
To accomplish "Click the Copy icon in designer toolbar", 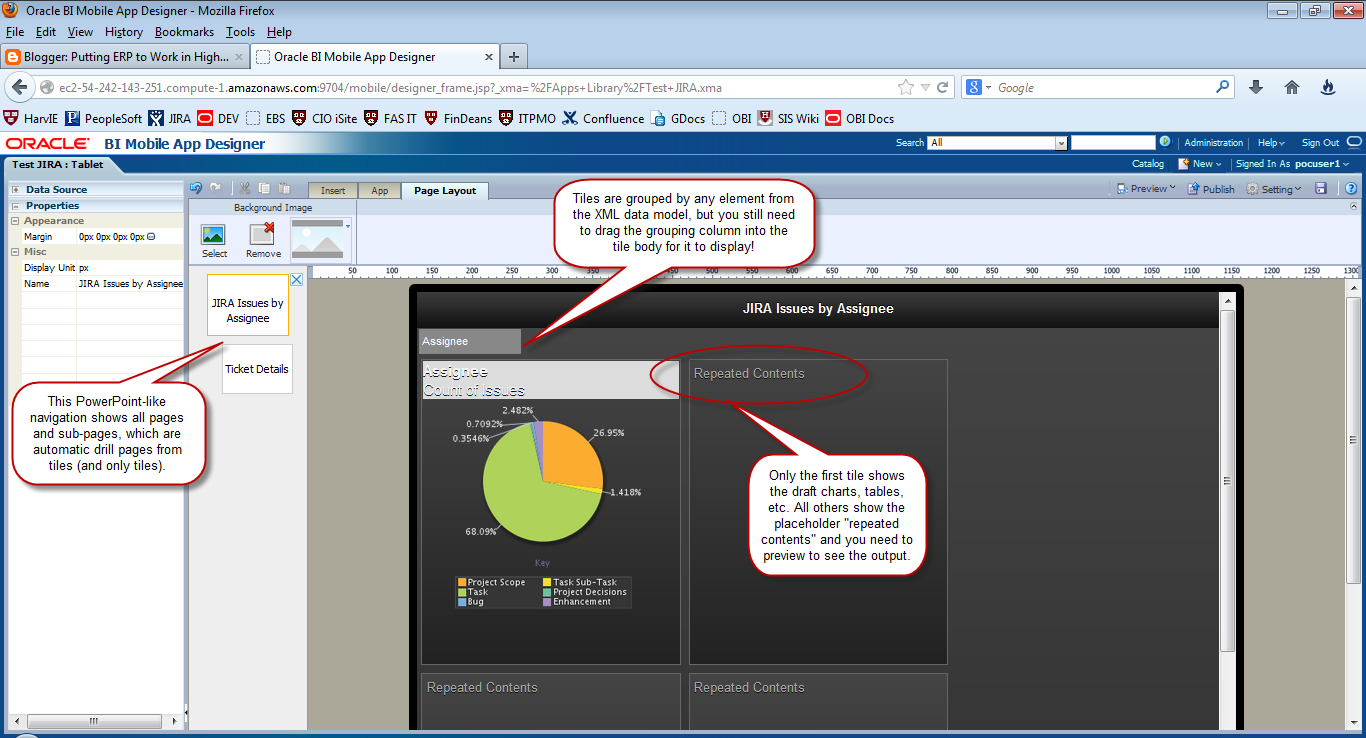I will click(x=264, y=188).
